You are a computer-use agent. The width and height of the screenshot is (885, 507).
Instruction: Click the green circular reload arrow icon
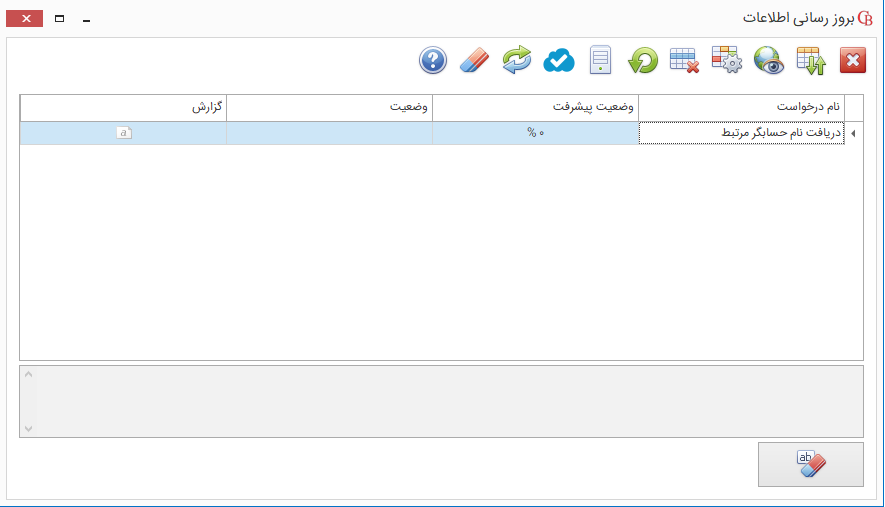coord(642,61)
